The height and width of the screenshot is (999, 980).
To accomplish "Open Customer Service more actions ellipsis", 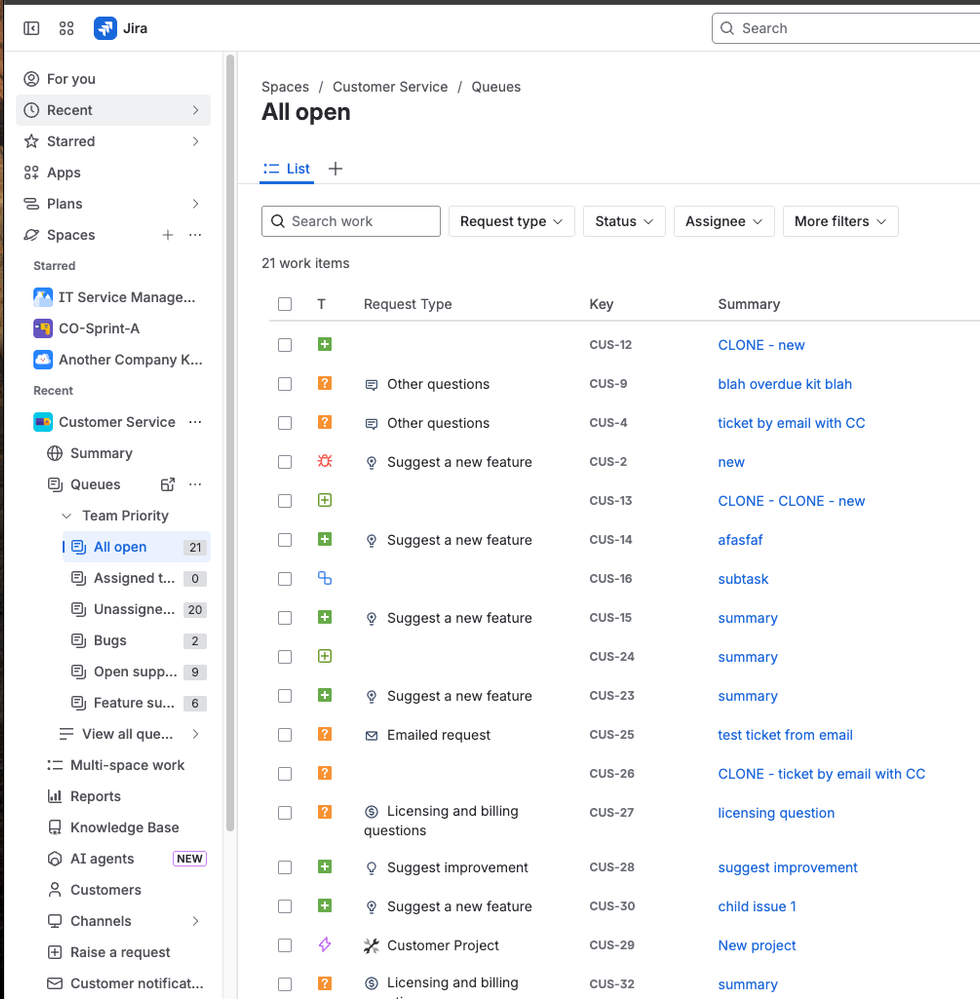I will (x=195, y=422).
